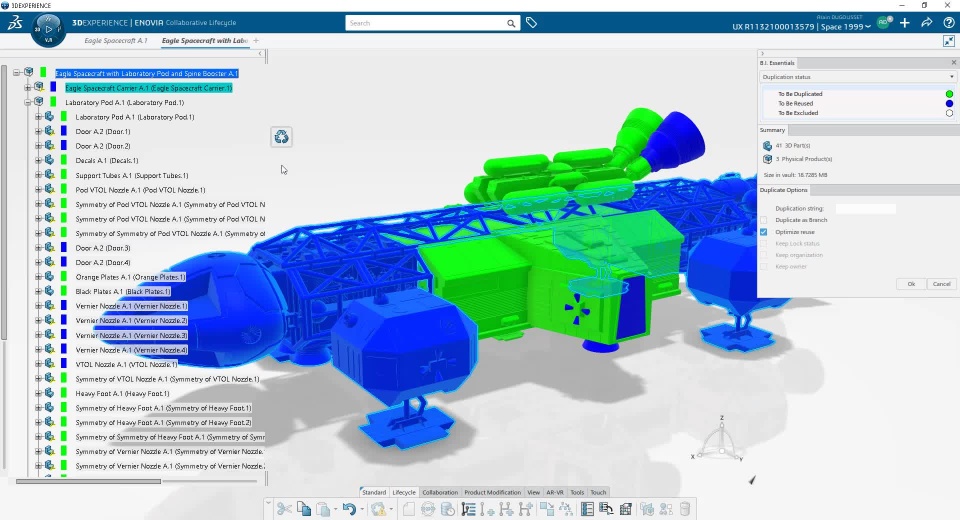Collapse the Laboratory Pod A.1 assembly node
Screen dimensions: 960x520
[x=28, y=102]
